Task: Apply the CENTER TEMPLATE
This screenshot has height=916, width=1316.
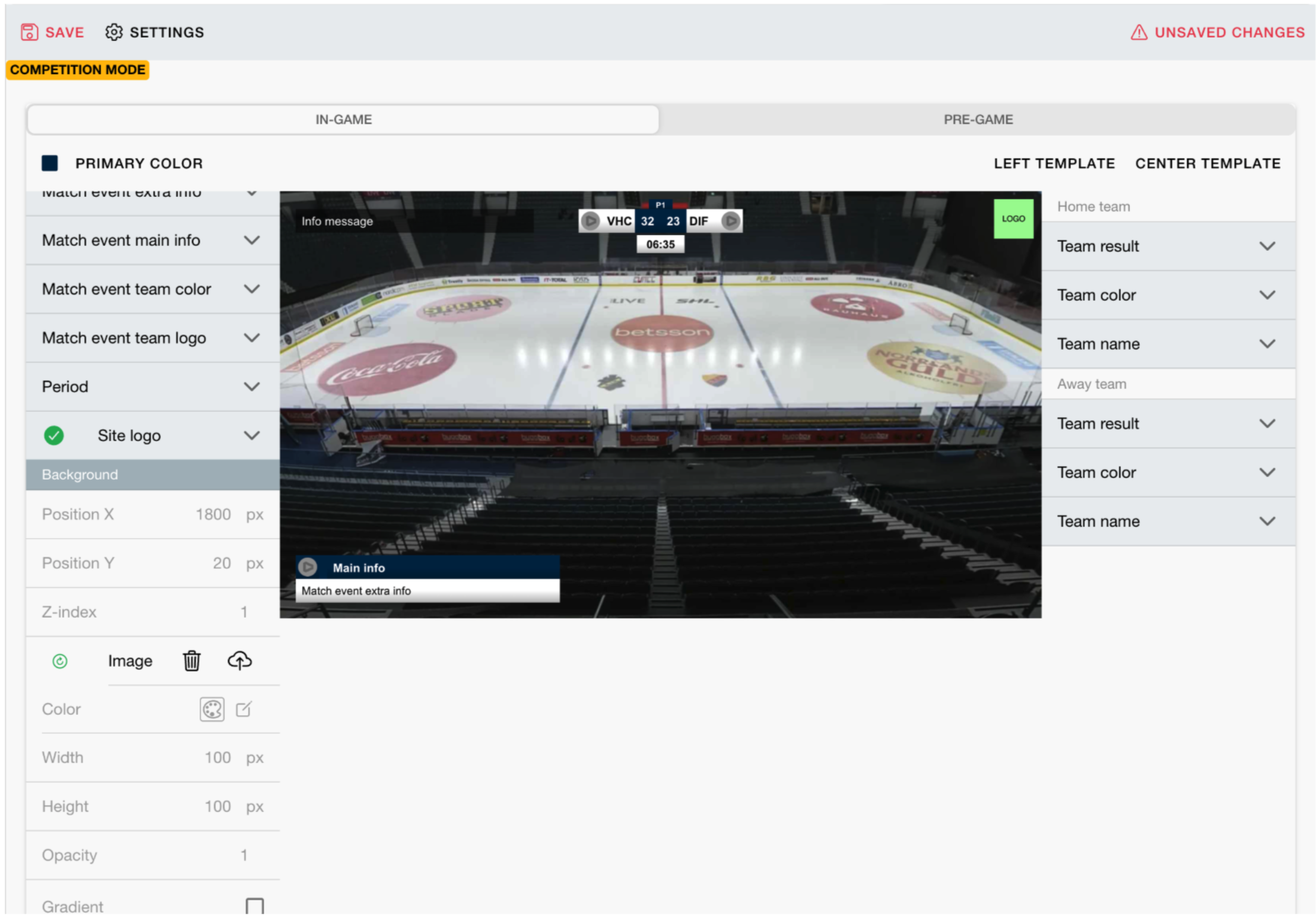Action: tap(1207, 163)
